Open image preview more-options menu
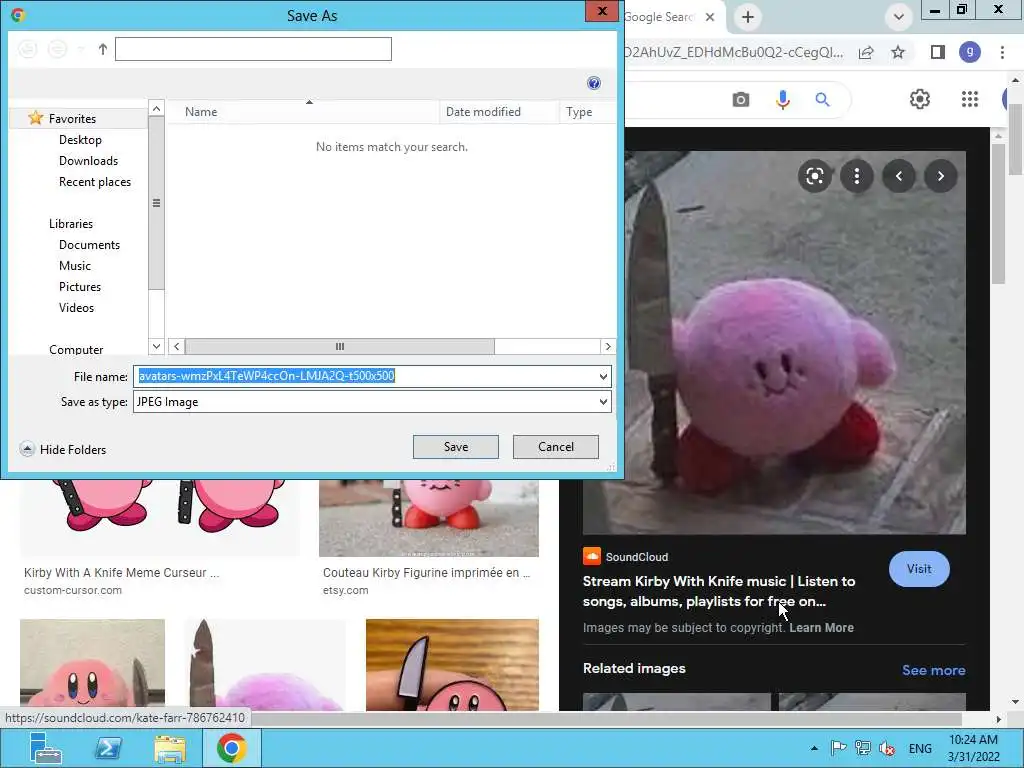Image resolution: width=1024 pixels, height=768 pixels. (x=857, y=176)
